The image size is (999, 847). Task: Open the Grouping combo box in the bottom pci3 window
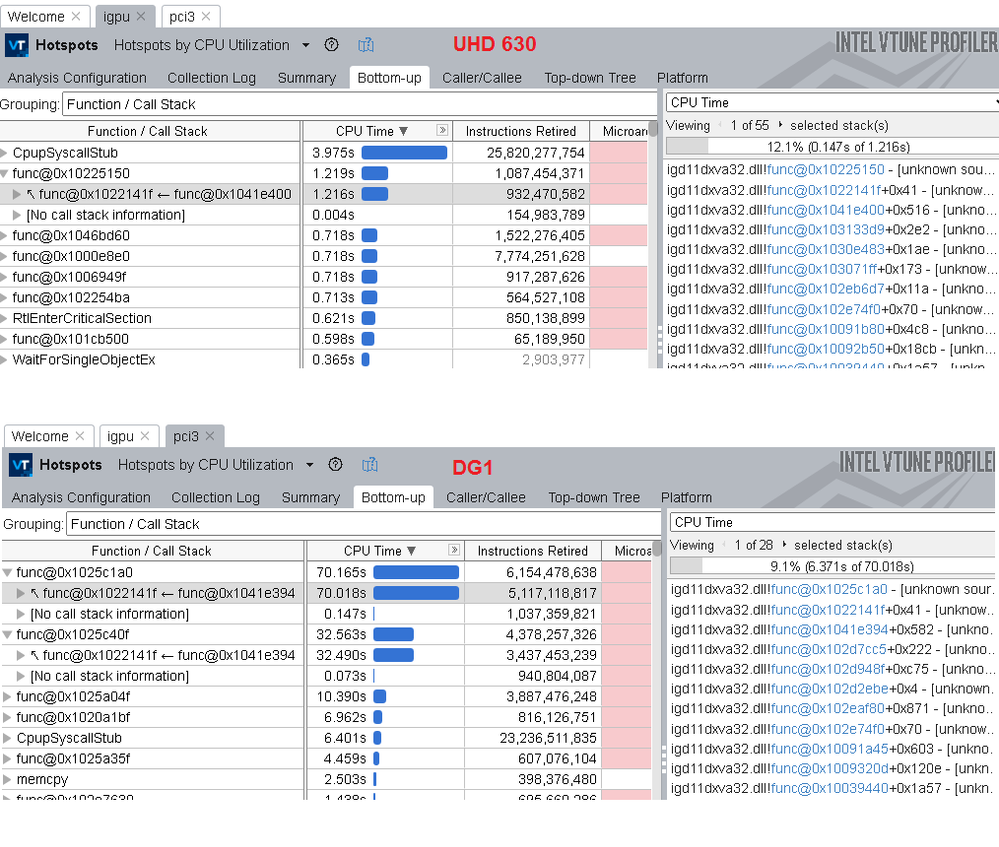point(364,524)
